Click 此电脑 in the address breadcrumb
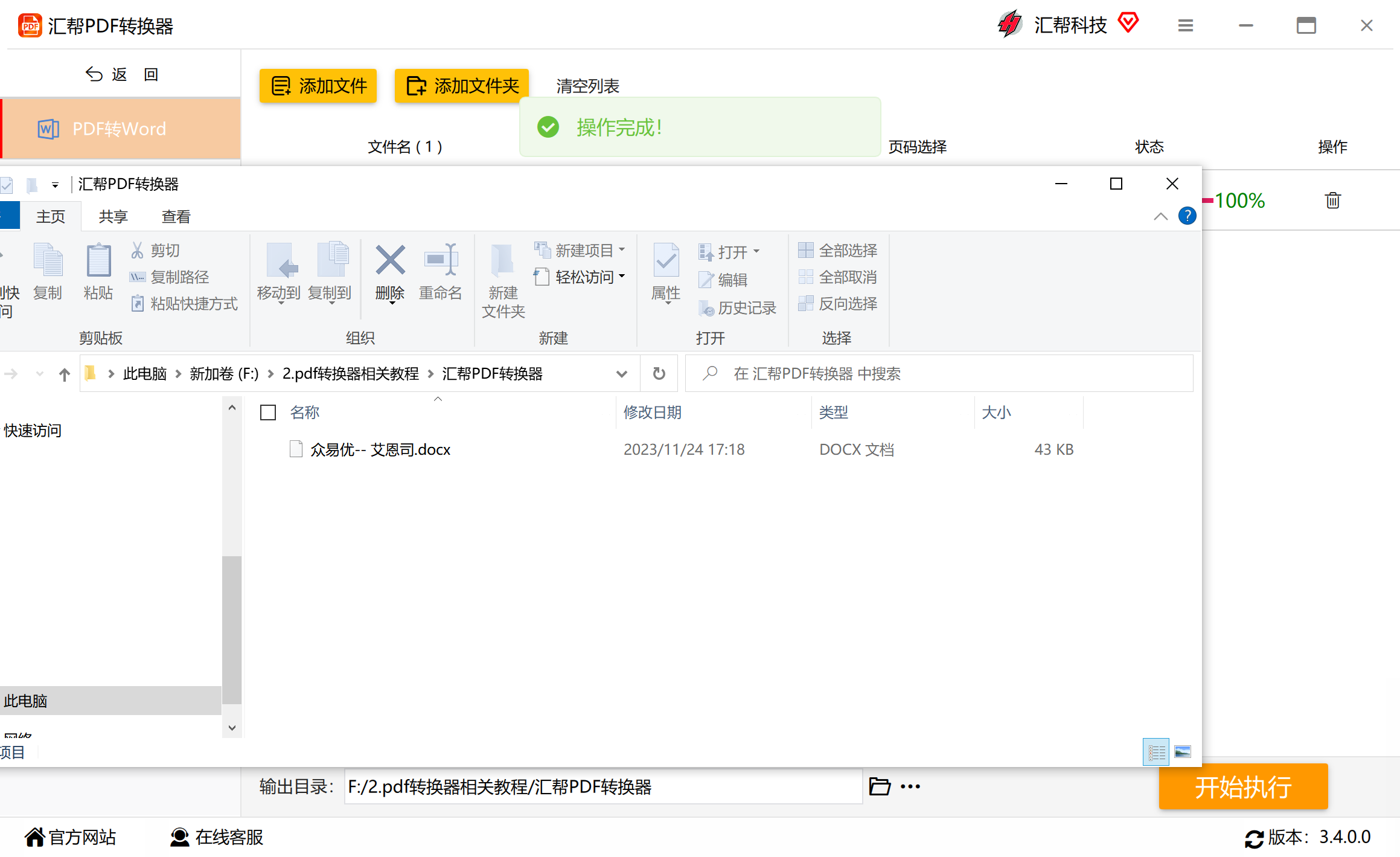Screen dimensions: 1400x857 [x=145, y=374]
